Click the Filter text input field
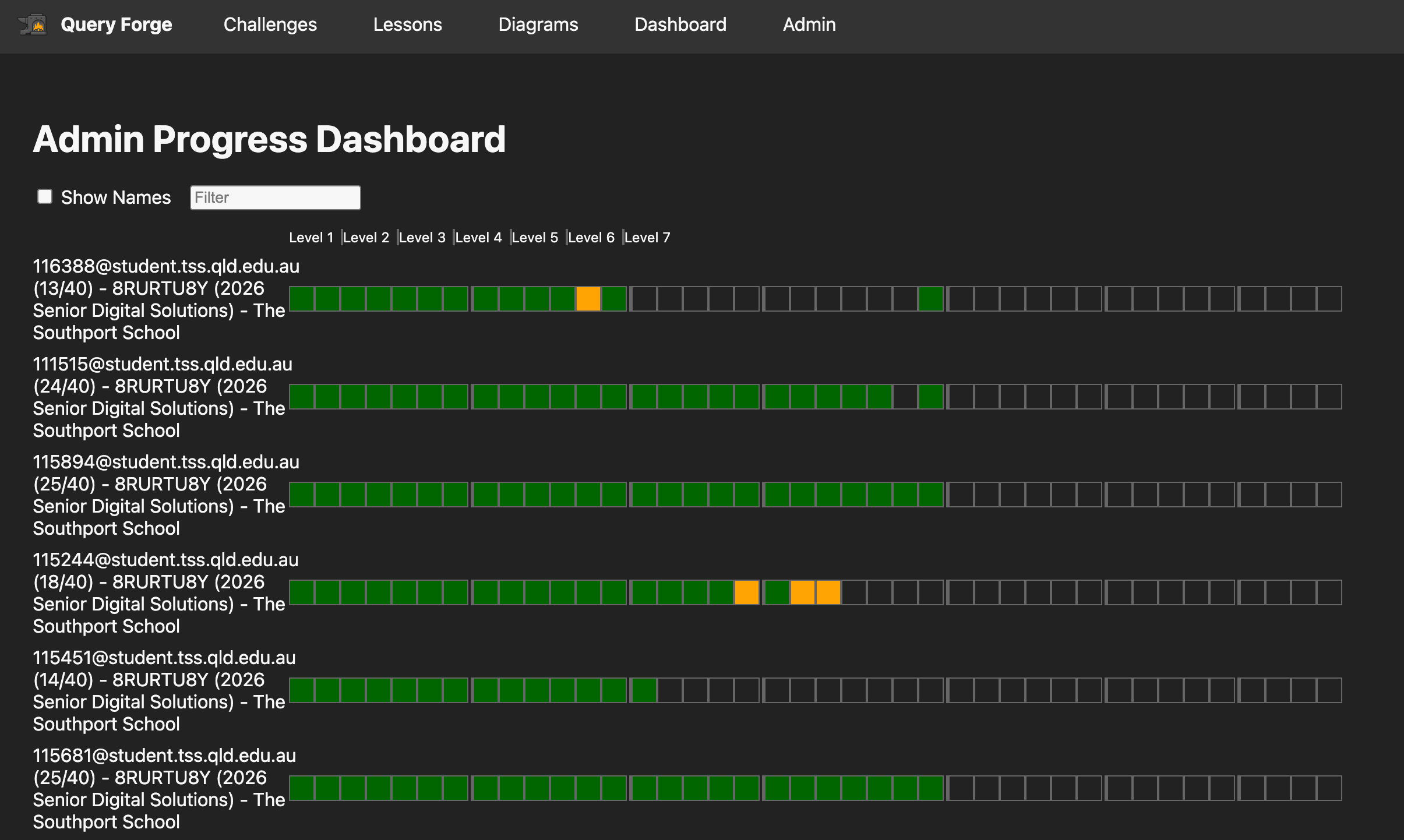This screenshot has height=840, width=1404. (x=275, y=197)
